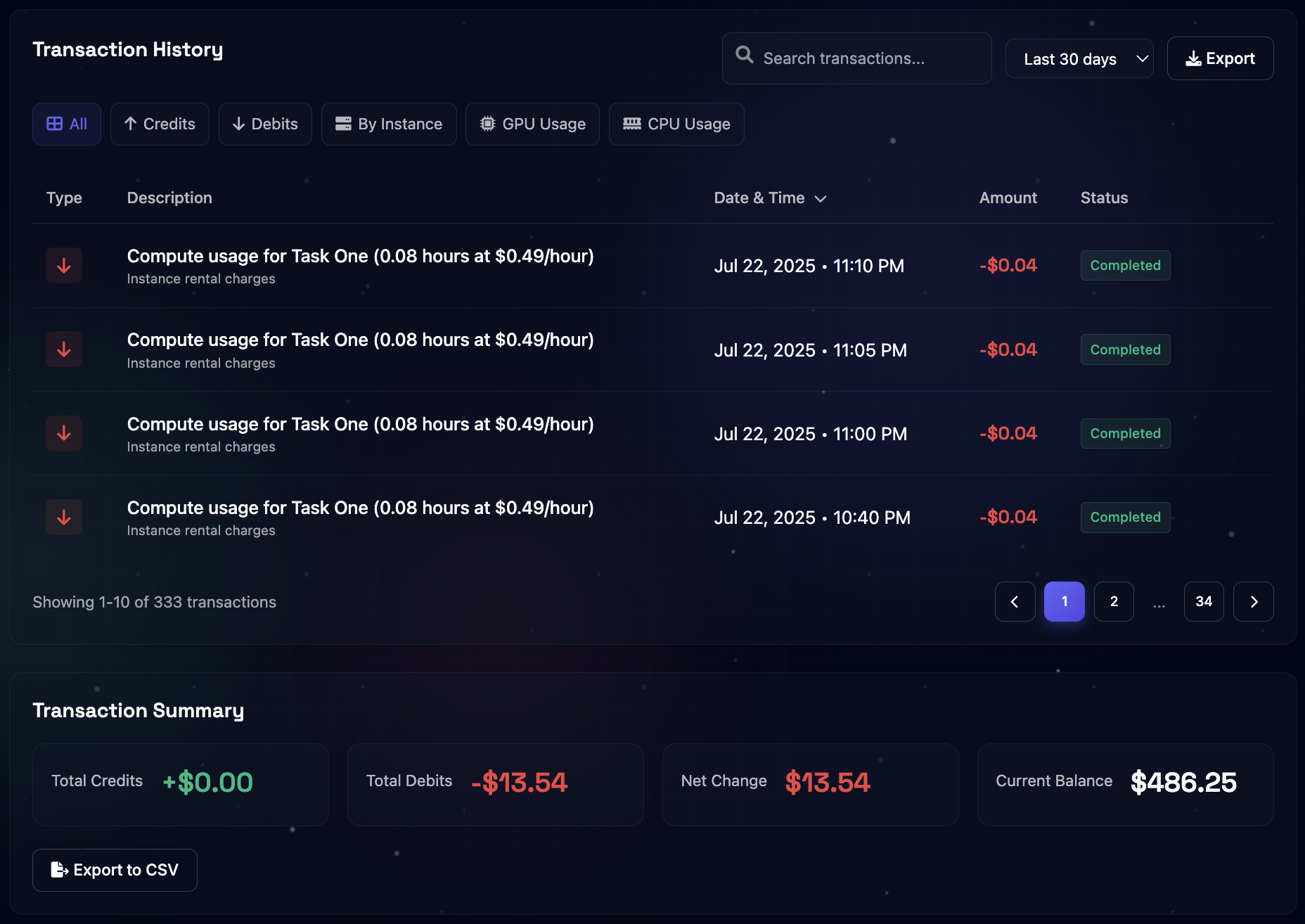Enable the Debits filter
Image resolution: width=1305 pixels, height=924 pixels.
(x=265, y=124)
